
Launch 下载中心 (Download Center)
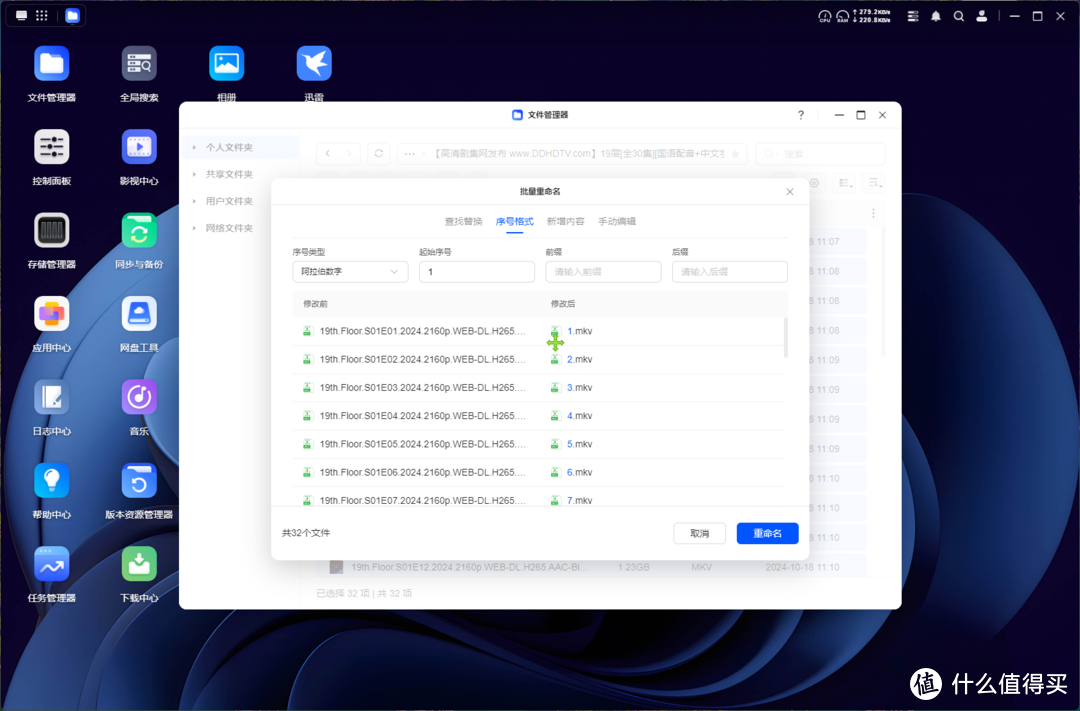click(x=138, y=565)
